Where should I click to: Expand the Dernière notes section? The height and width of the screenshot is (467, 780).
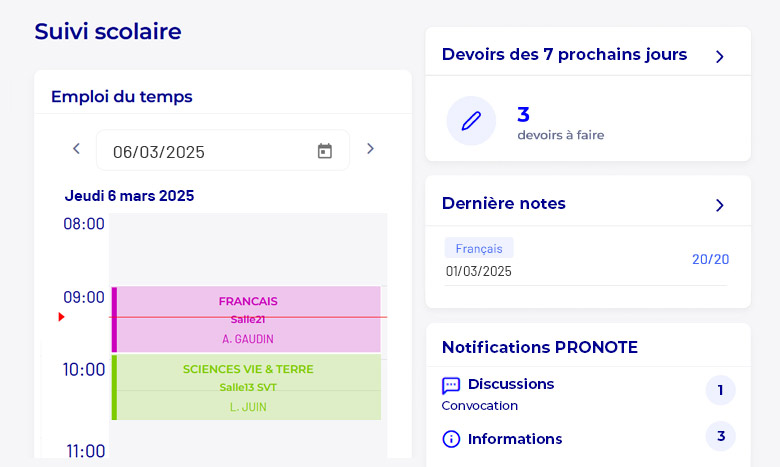click(x=719, y=205)
